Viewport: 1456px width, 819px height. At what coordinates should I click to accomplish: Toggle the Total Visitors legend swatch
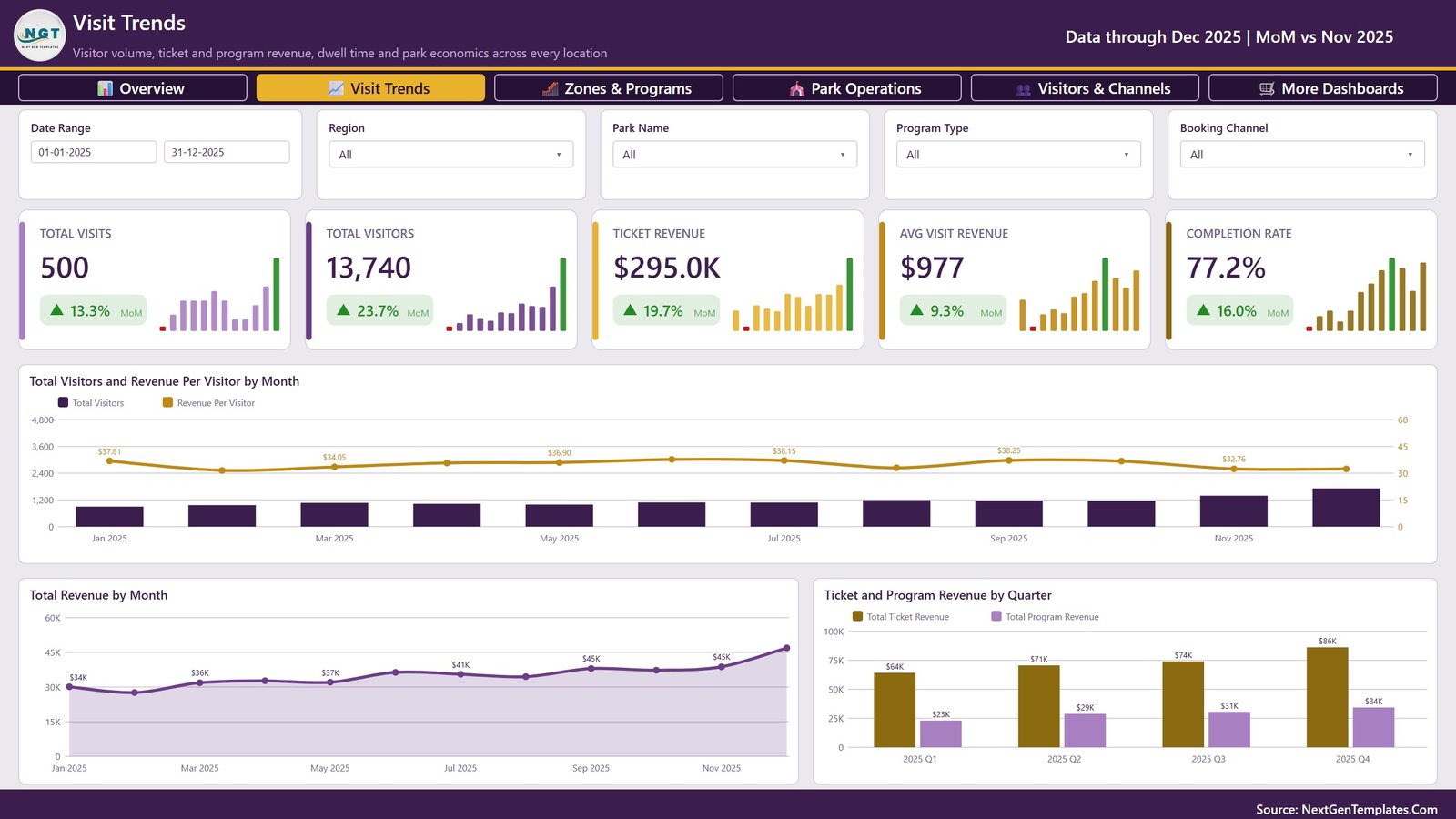click(63, 402)
